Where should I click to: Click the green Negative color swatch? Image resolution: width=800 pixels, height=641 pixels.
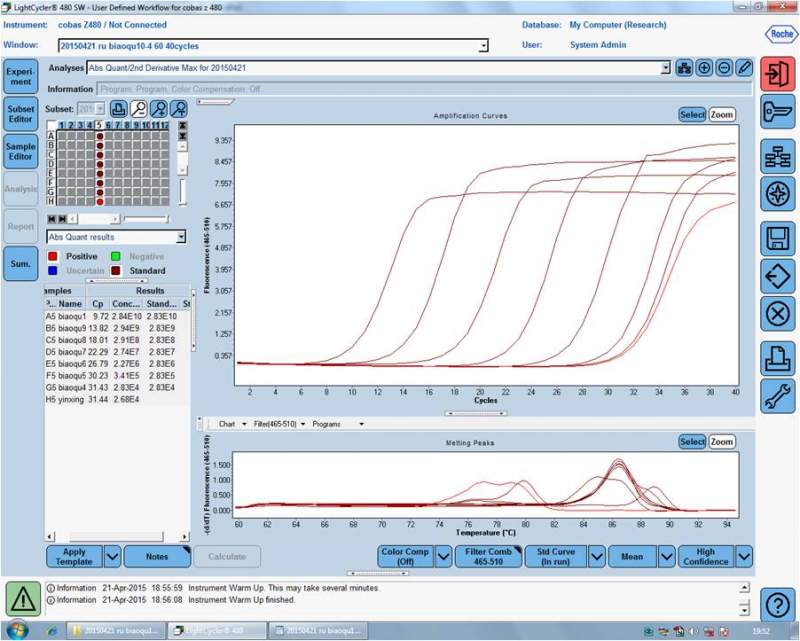click(116, 256)
